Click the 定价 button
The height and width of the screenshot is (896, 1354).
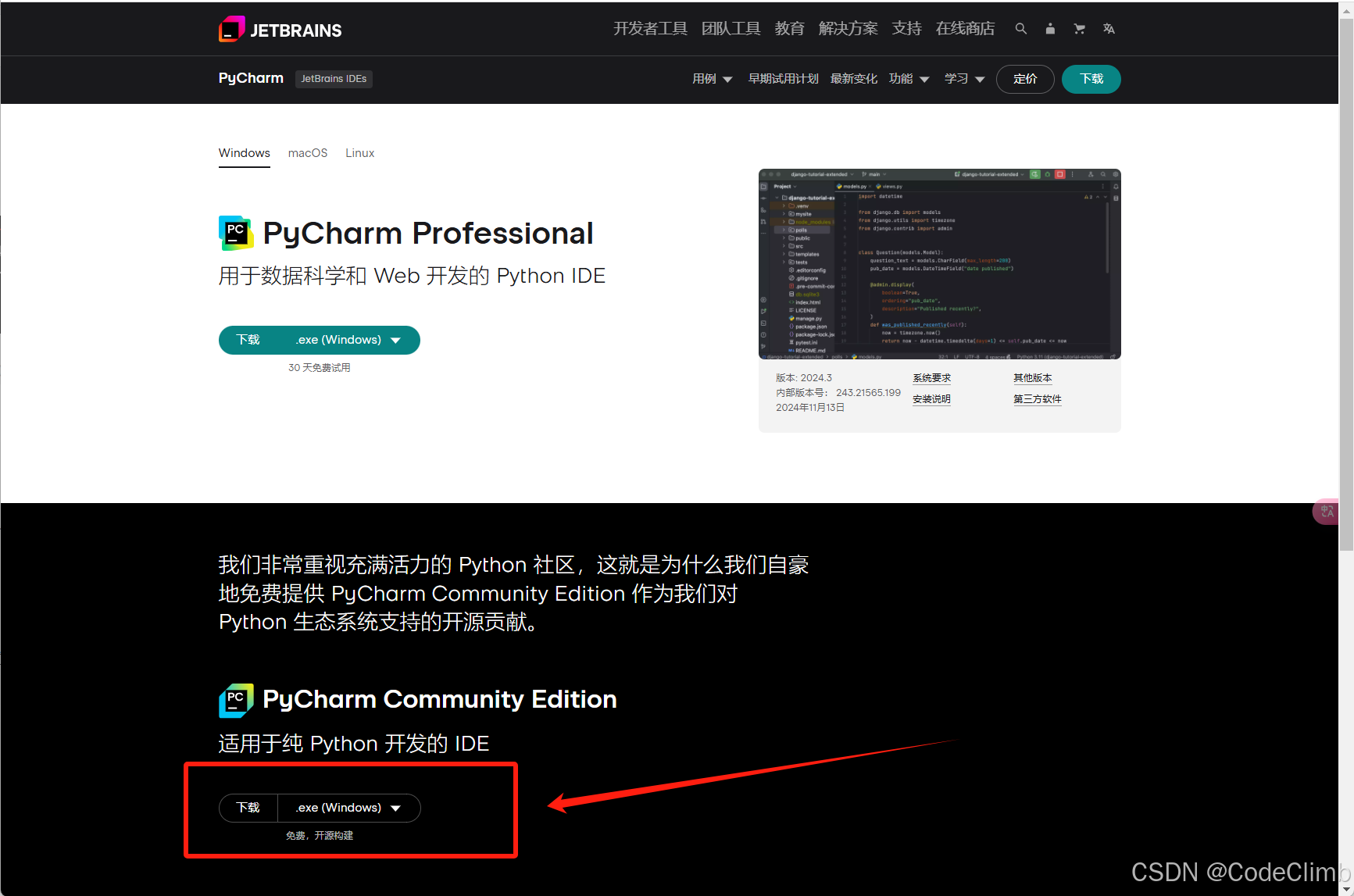click(x=1025, y=79)
